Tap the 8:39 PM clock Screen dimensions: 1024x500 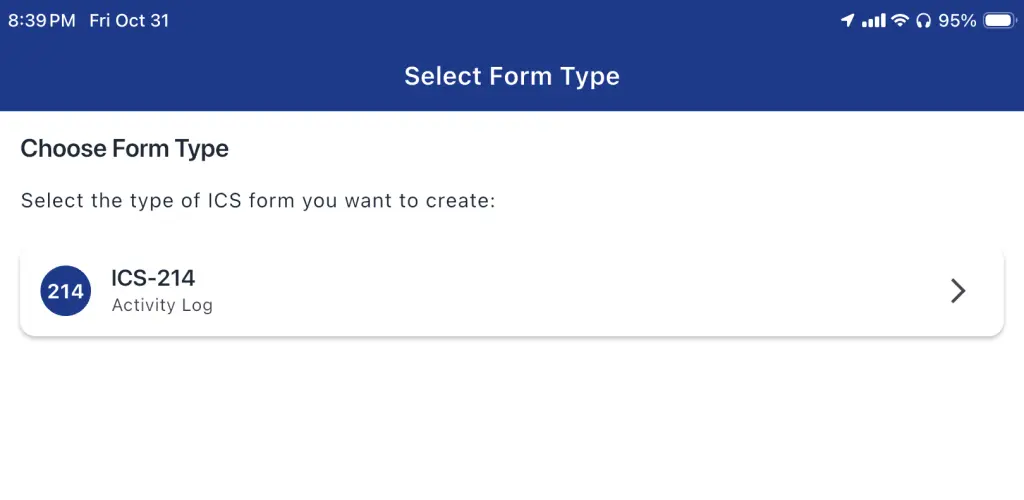42,21
